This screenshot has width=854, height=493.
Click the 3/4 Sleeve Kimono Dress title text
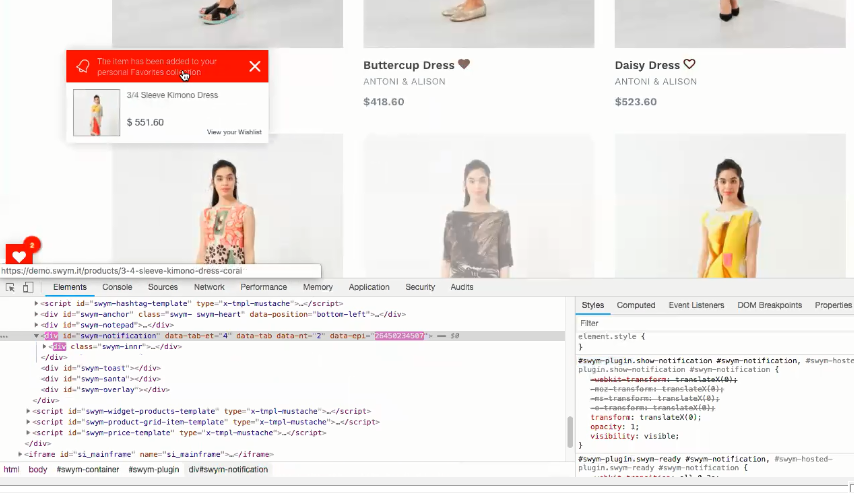coord(172,95)
